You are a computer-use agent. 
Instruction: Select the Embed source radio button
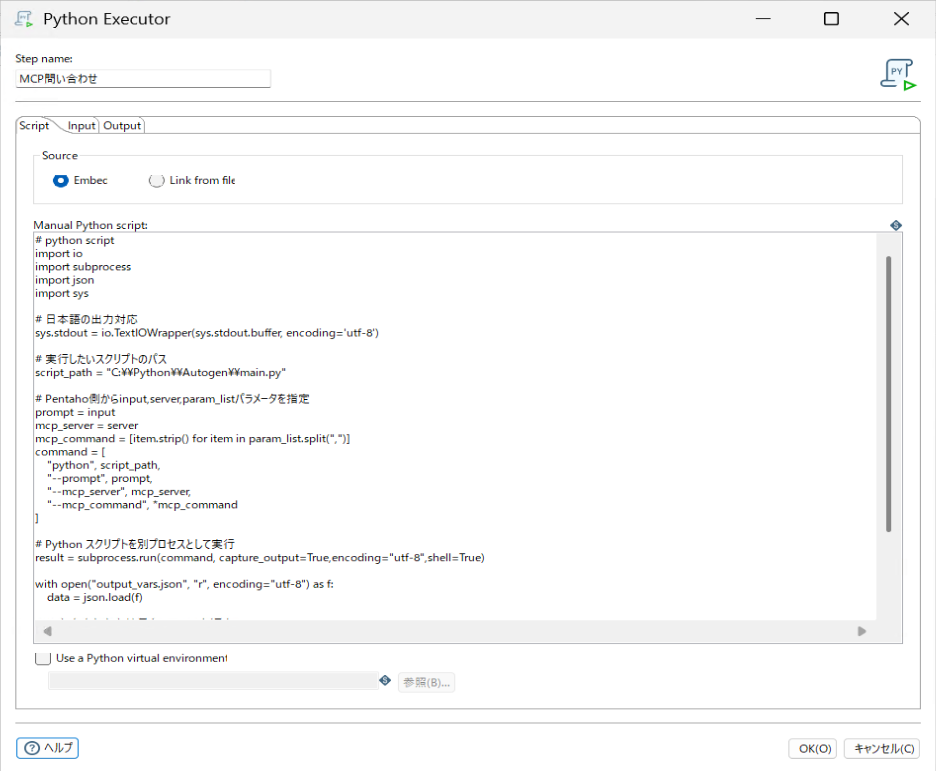[x=61, y=180]
